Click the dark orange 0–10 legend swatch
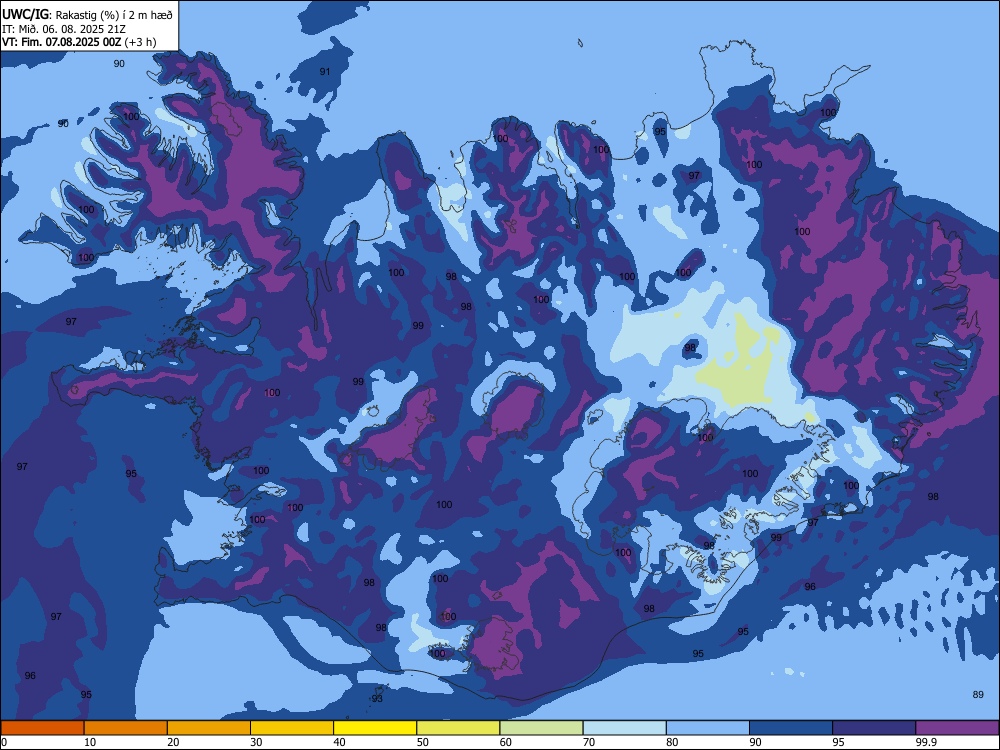 pos(42,728)
